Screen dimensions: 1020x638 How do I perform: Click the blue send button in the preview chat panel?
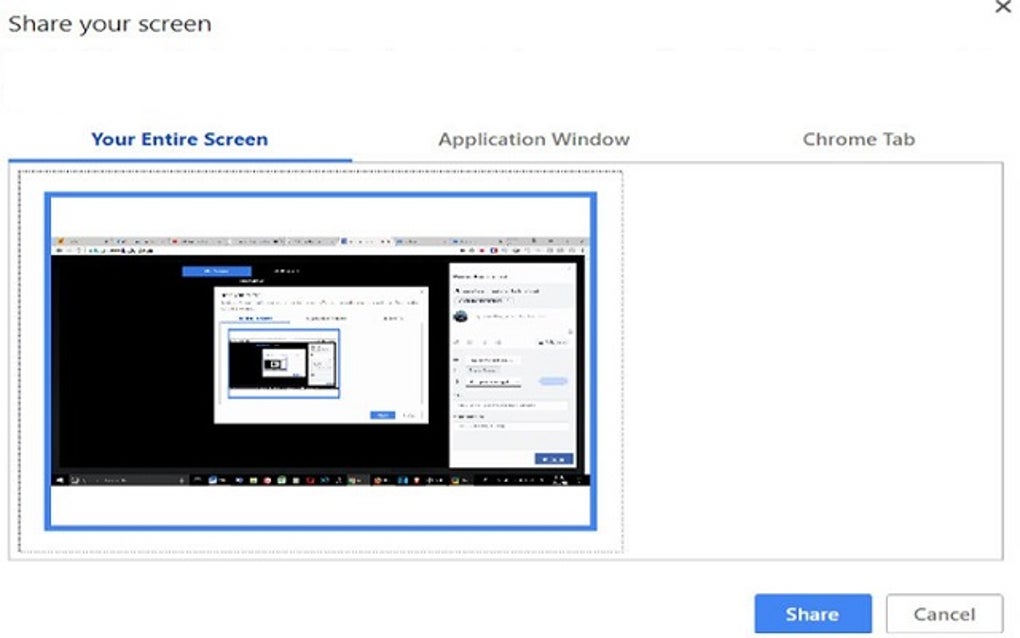click(552, 459)
